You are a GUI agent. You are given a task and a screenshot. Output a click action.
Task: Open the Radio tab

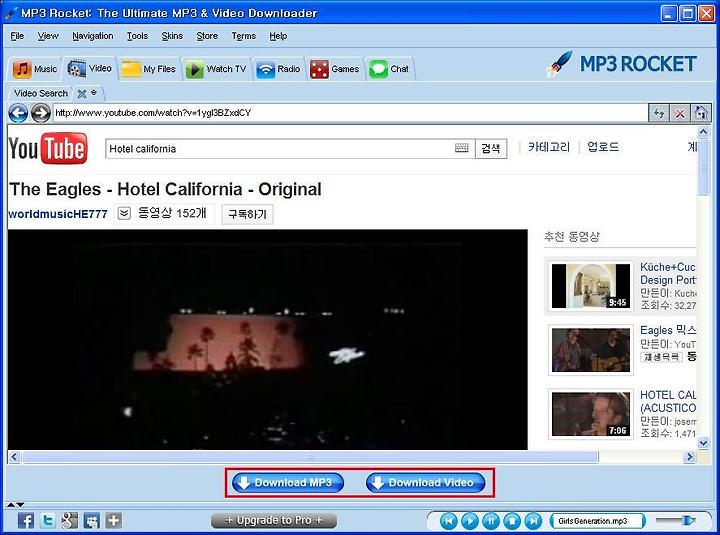tap(278, 69)
